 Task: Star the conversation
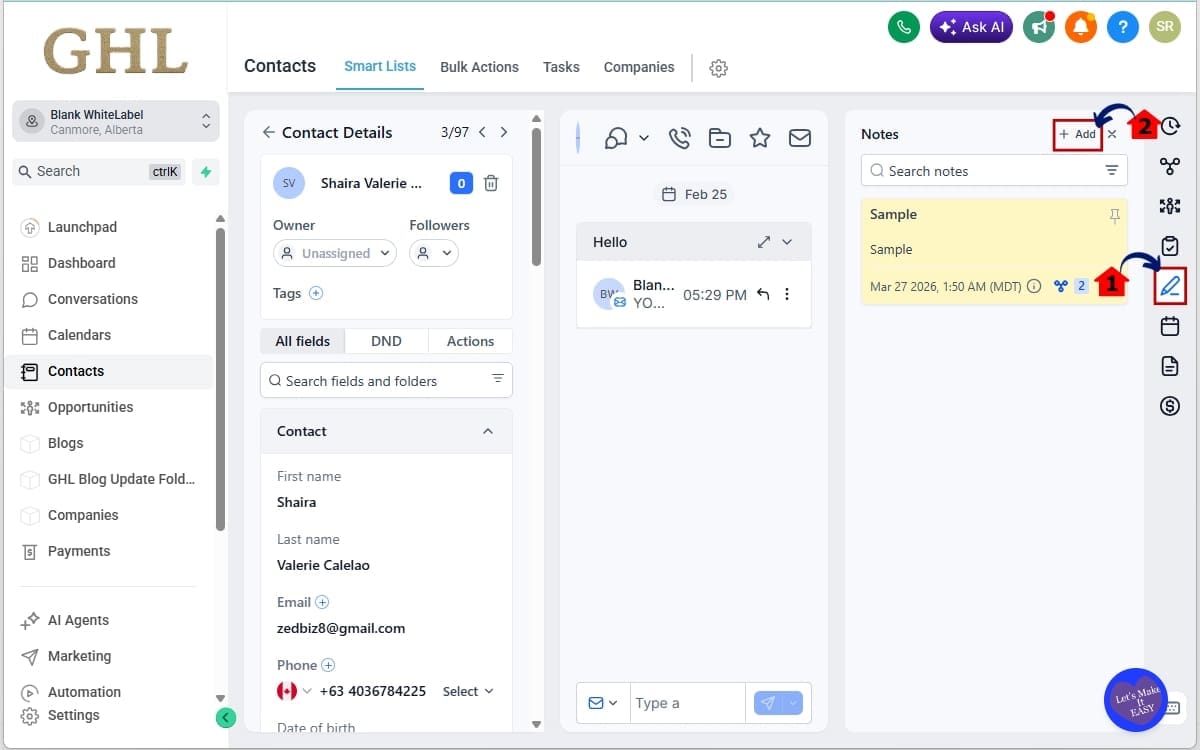point(760,138)
